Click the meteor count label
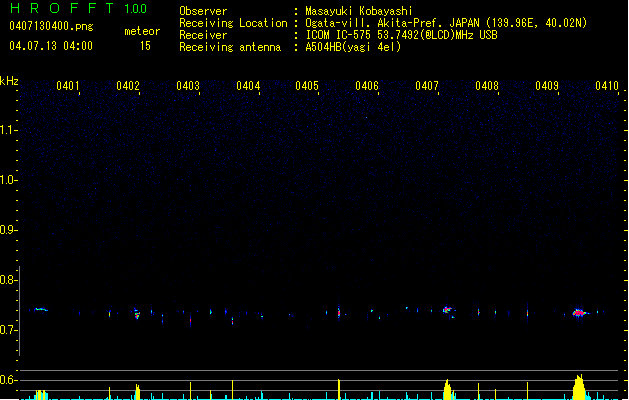The width and height of the screenshot is (629, 400). pos(142,31)
